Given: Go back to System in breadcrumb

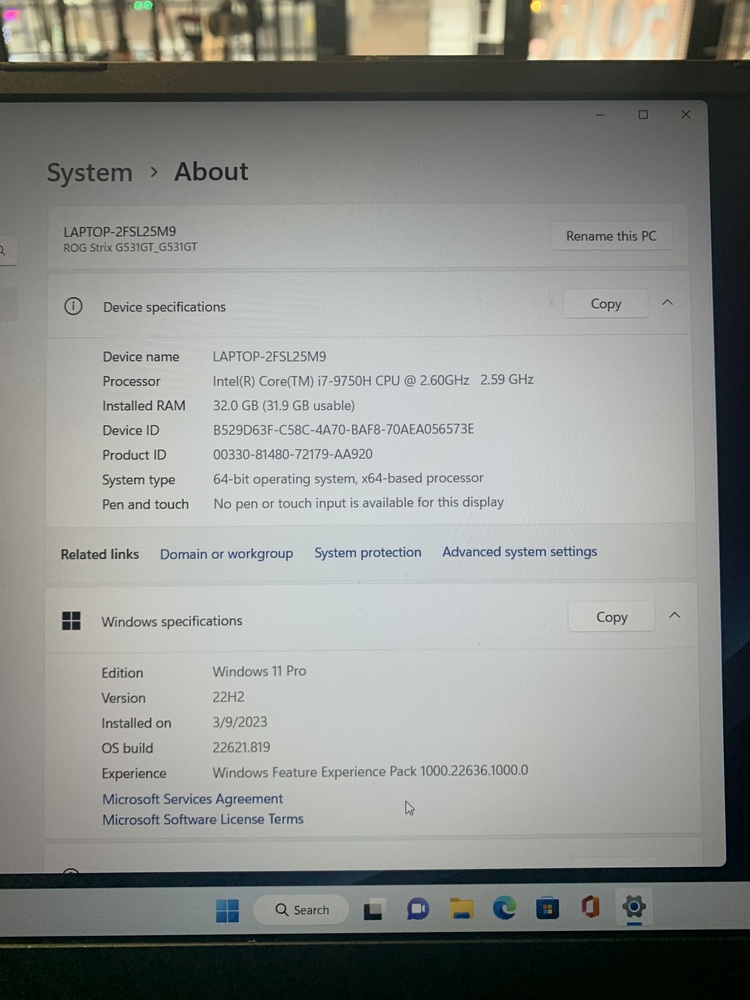Looking at the screenshot, I should [x=89, y=173].
